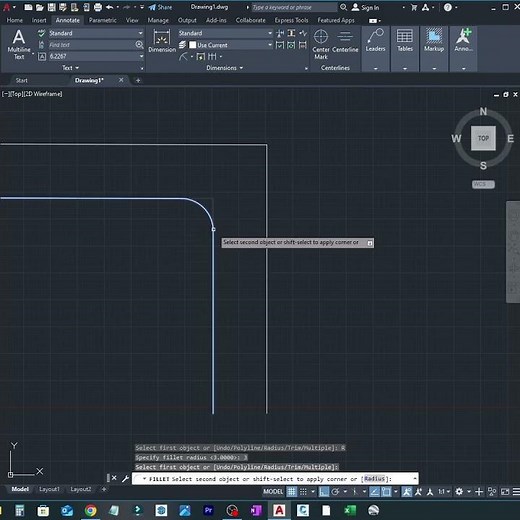520x520 pixels.
Task: Toggle 2D Object Snap in status bar
Action: click(x=386, y=492)
